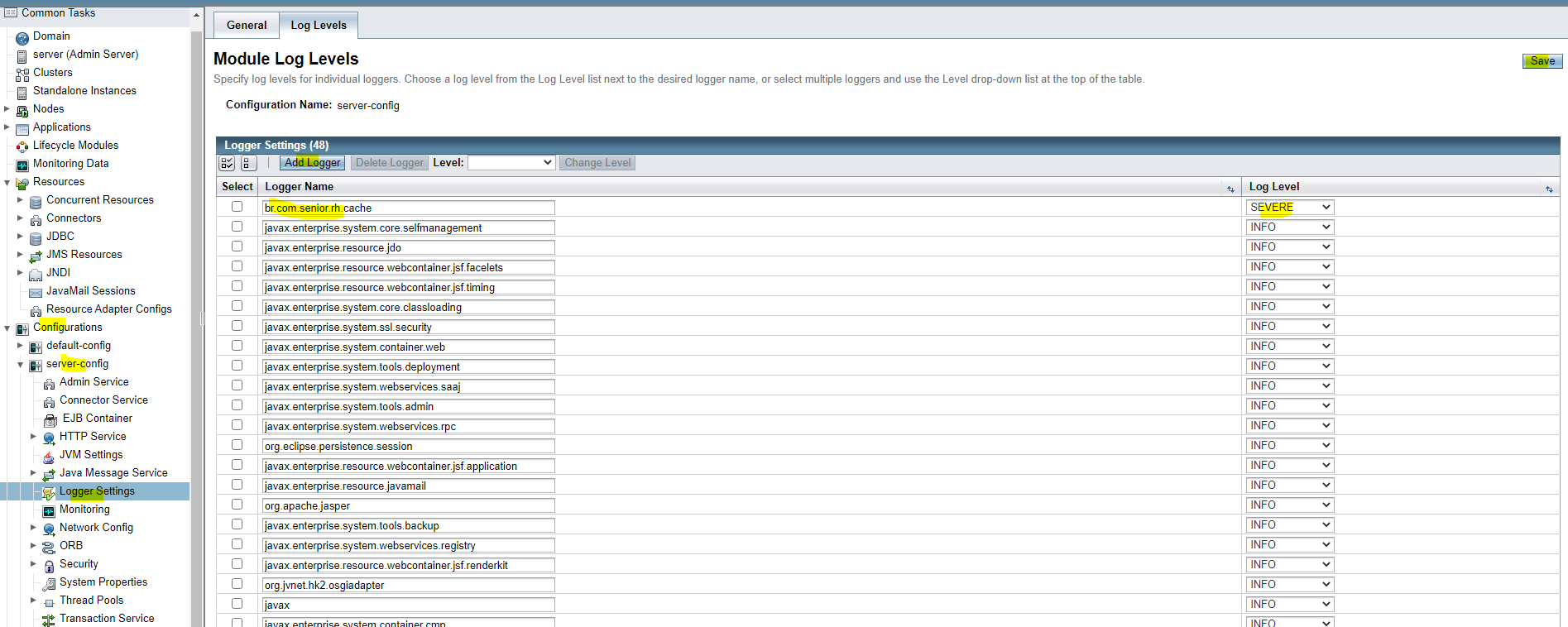
Task: Click the Deselect All icon in logger toolbar
Action: (248, 163)
